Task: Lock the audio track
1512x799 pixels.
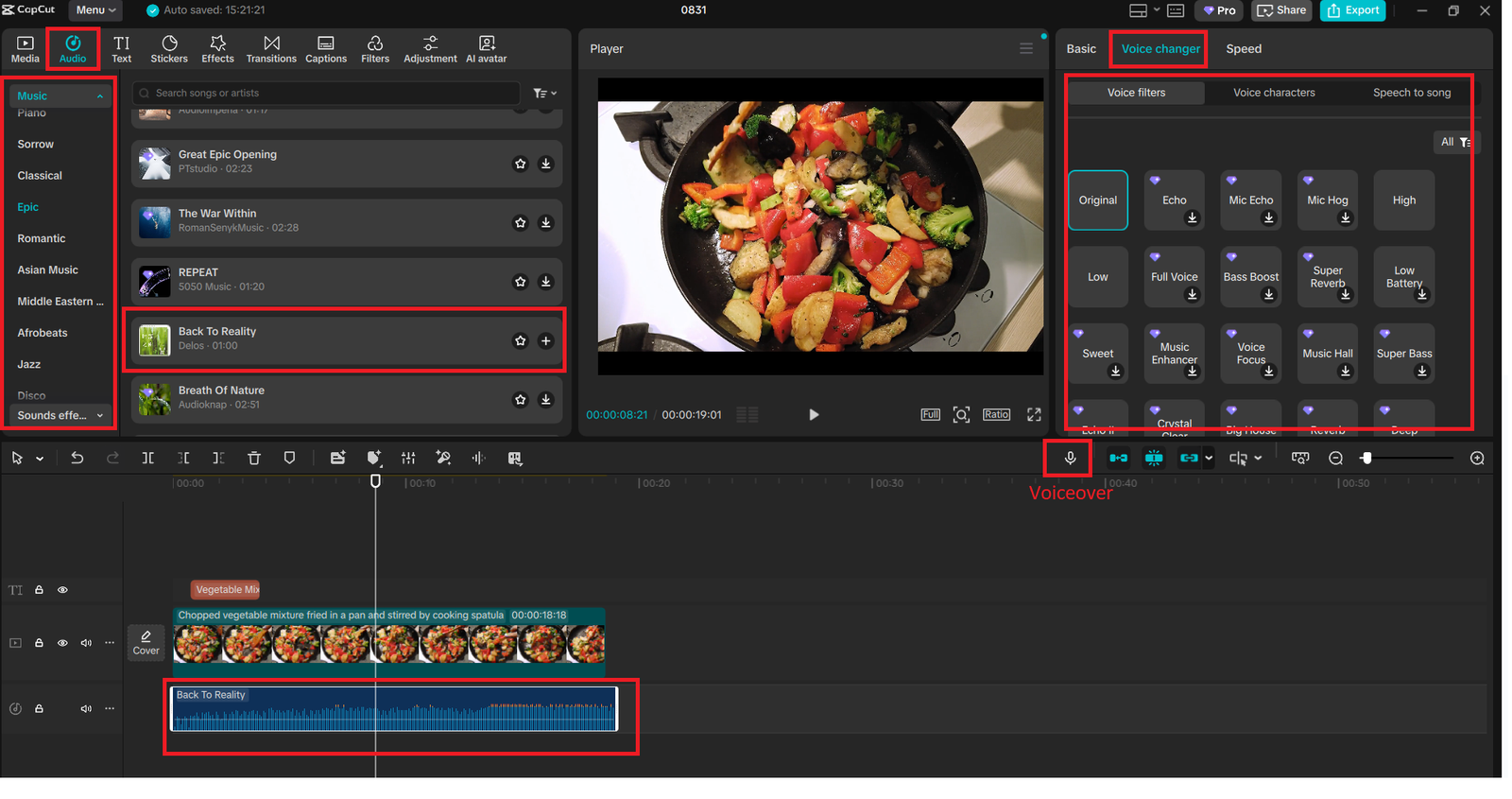Action: pyautogui.click(x=39, y=708)
